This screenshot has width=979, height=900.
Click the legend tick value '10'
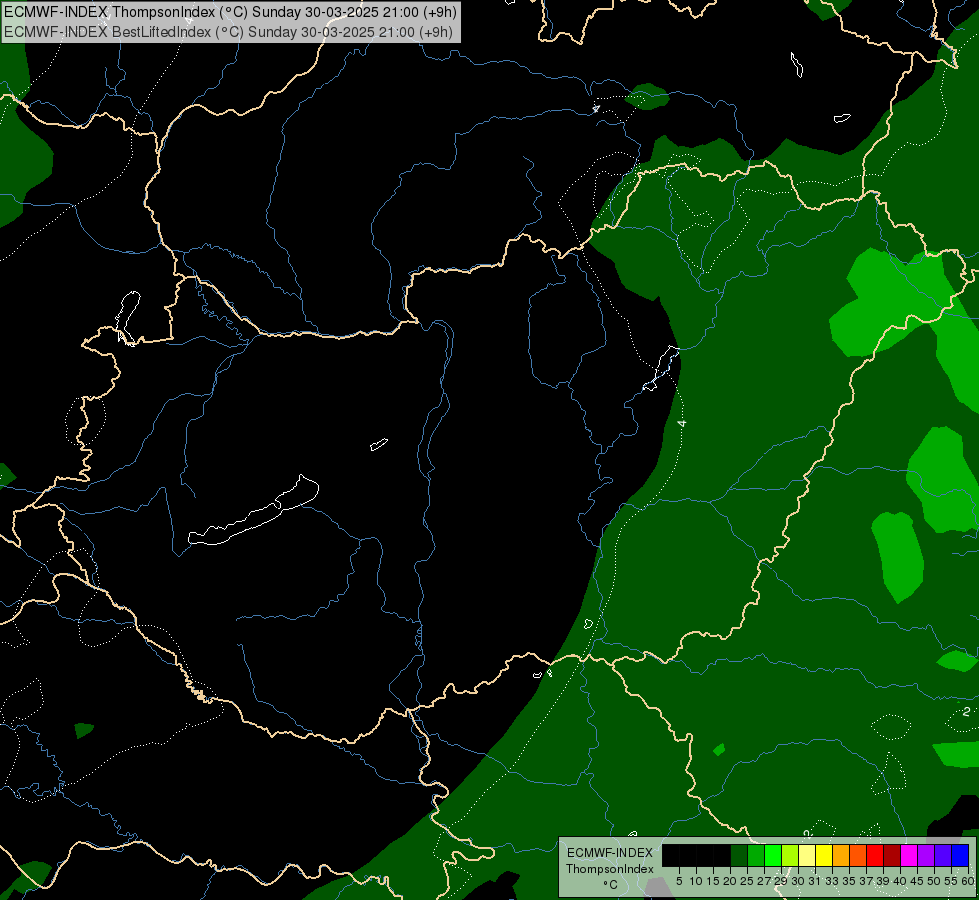[696, 881]
